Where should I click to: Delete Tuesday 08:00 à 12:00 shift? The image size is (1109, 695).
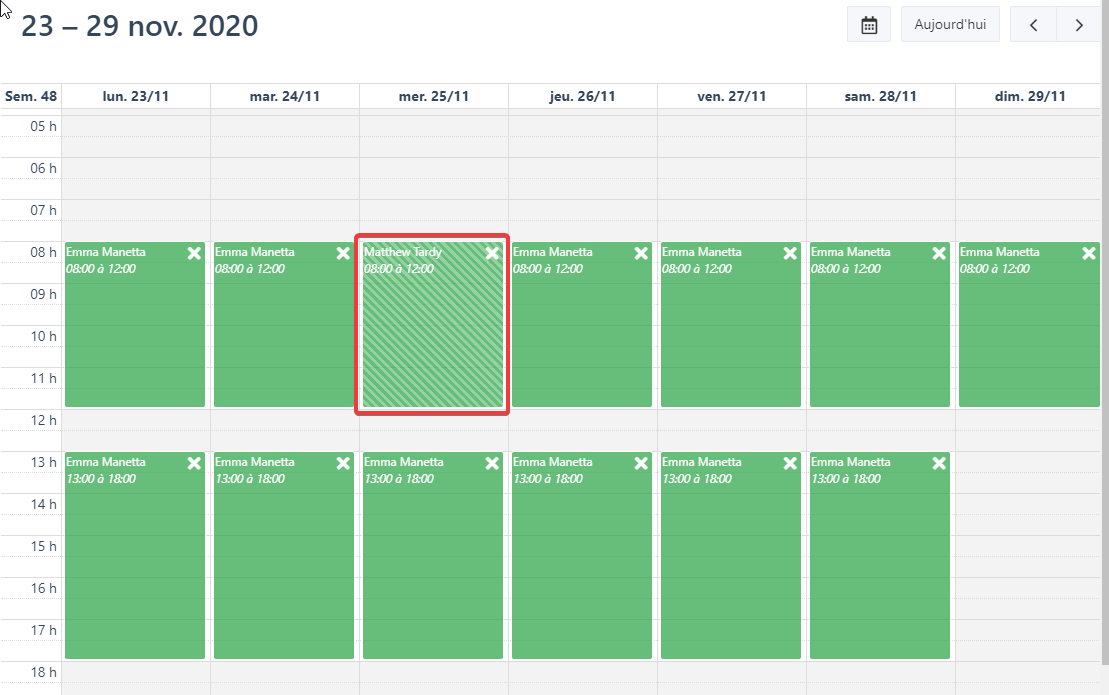tap(343, 254)
